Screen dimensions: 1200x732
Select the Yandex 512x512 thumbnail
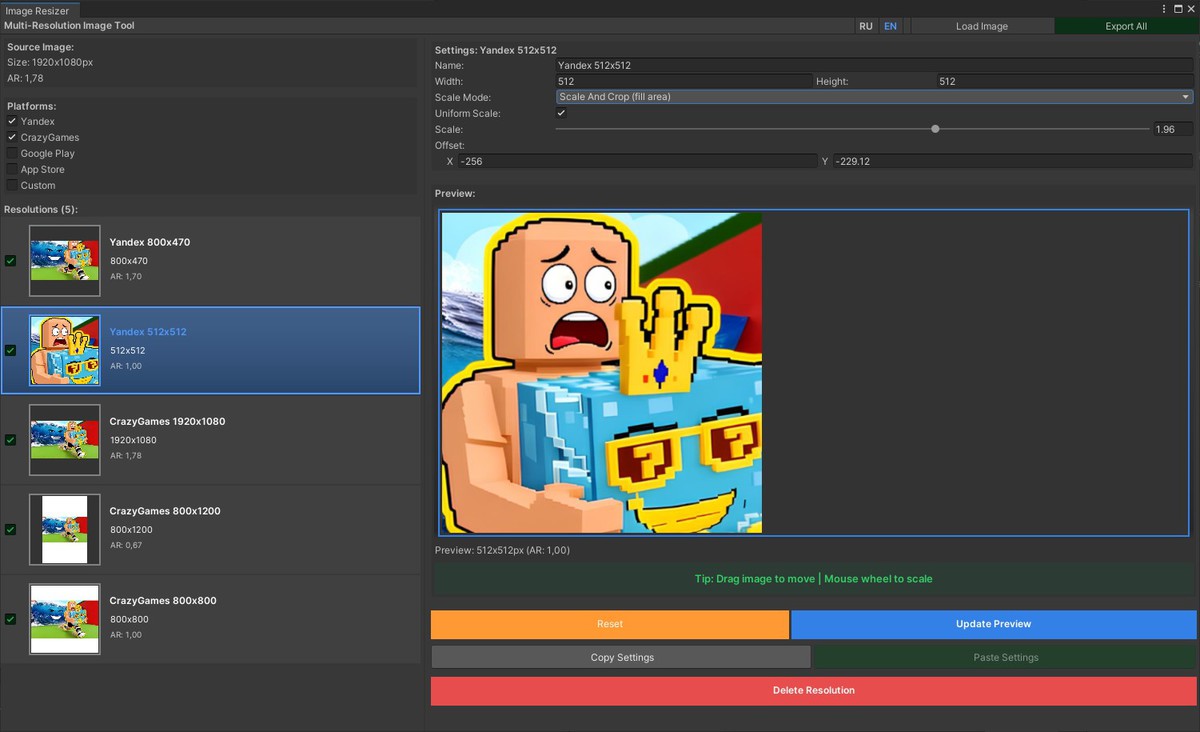(65, 350)
